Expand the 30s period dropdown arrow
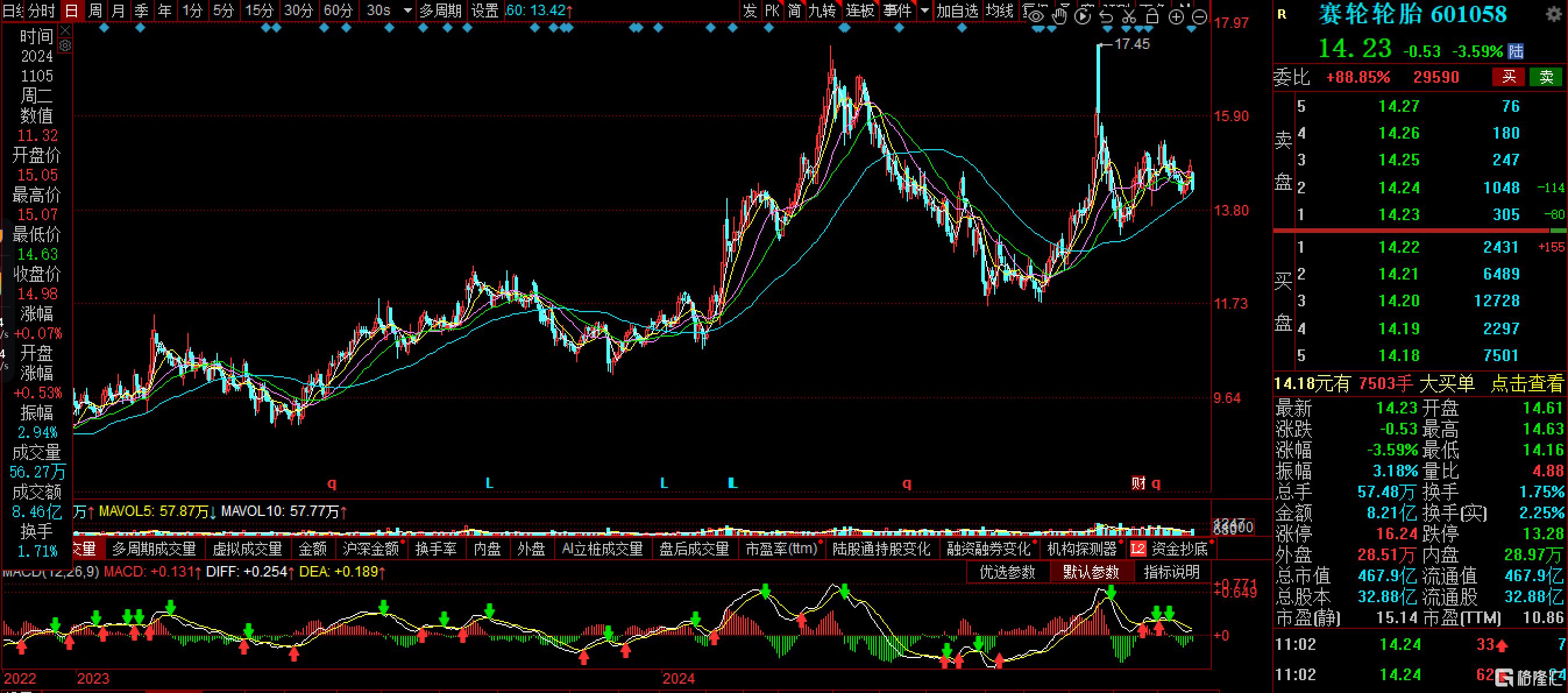Viewport: 1568px width, 693px height. click(408, 11)
